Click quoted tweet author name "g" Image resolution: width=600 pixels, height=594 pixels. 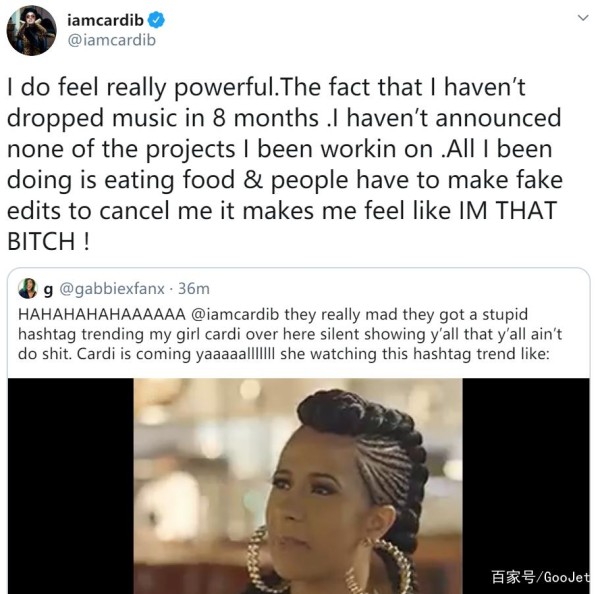pos(48,290)
